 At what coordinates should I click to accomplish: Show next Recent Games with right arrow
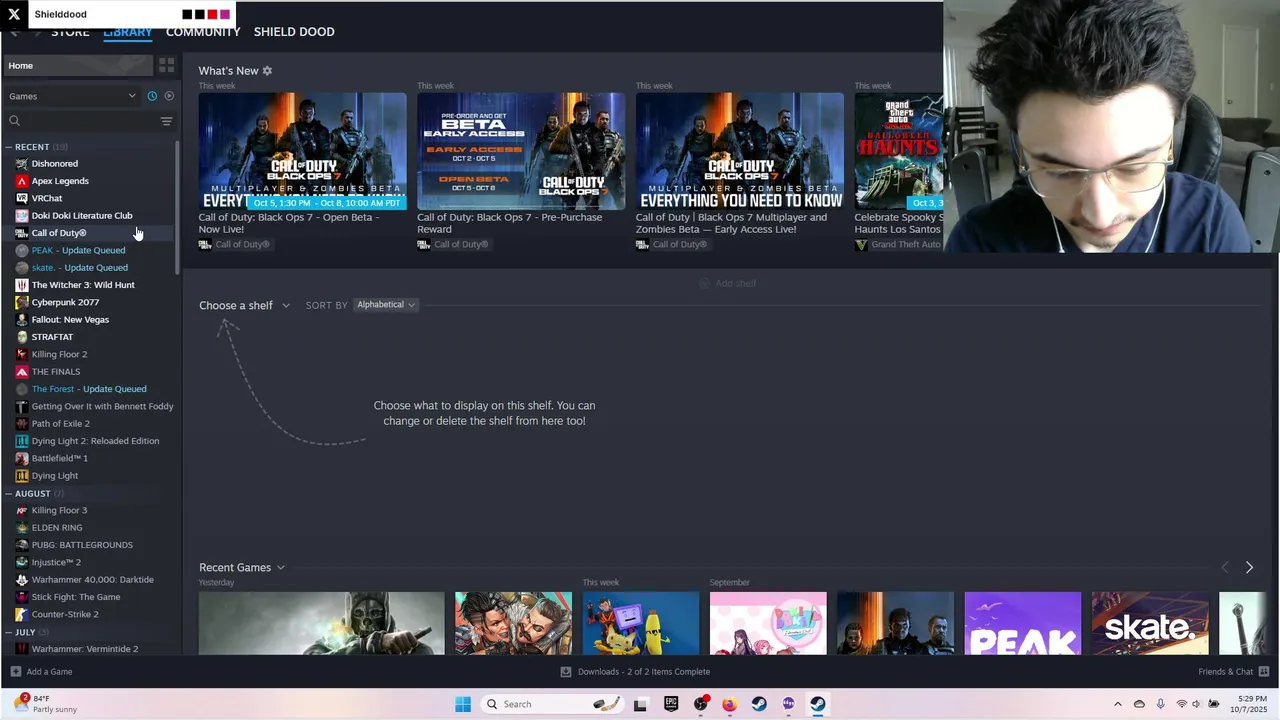(x=1249, y=567)
